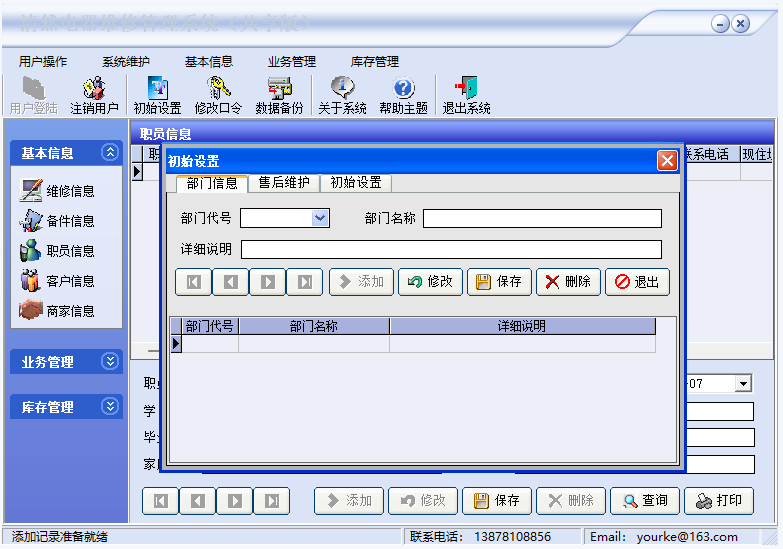Open 客户信息 in the sidebar
The image size is (783, 549).
[x=56, y=281]
